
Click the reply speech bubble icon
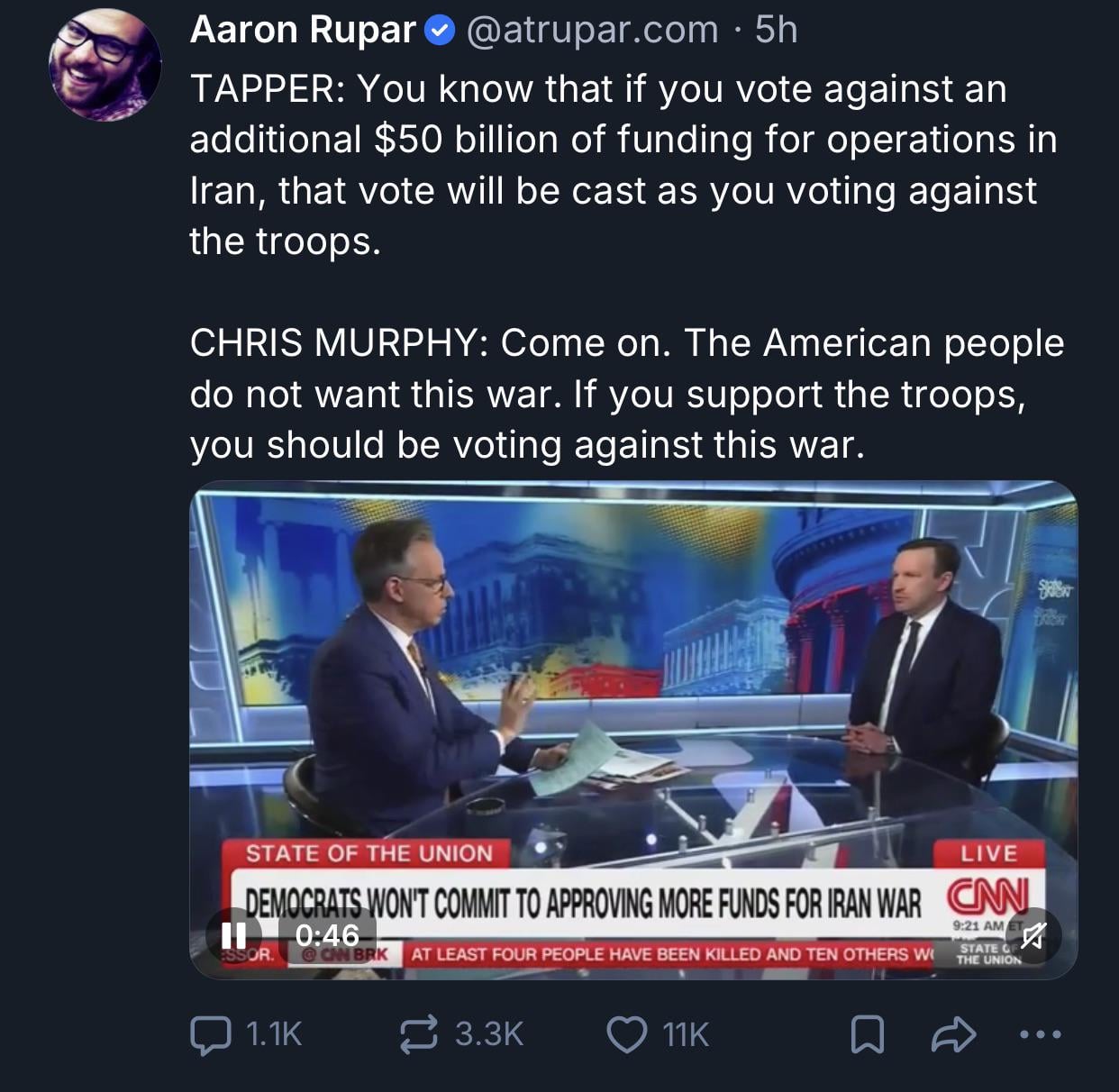click(x=210, y=1034)
